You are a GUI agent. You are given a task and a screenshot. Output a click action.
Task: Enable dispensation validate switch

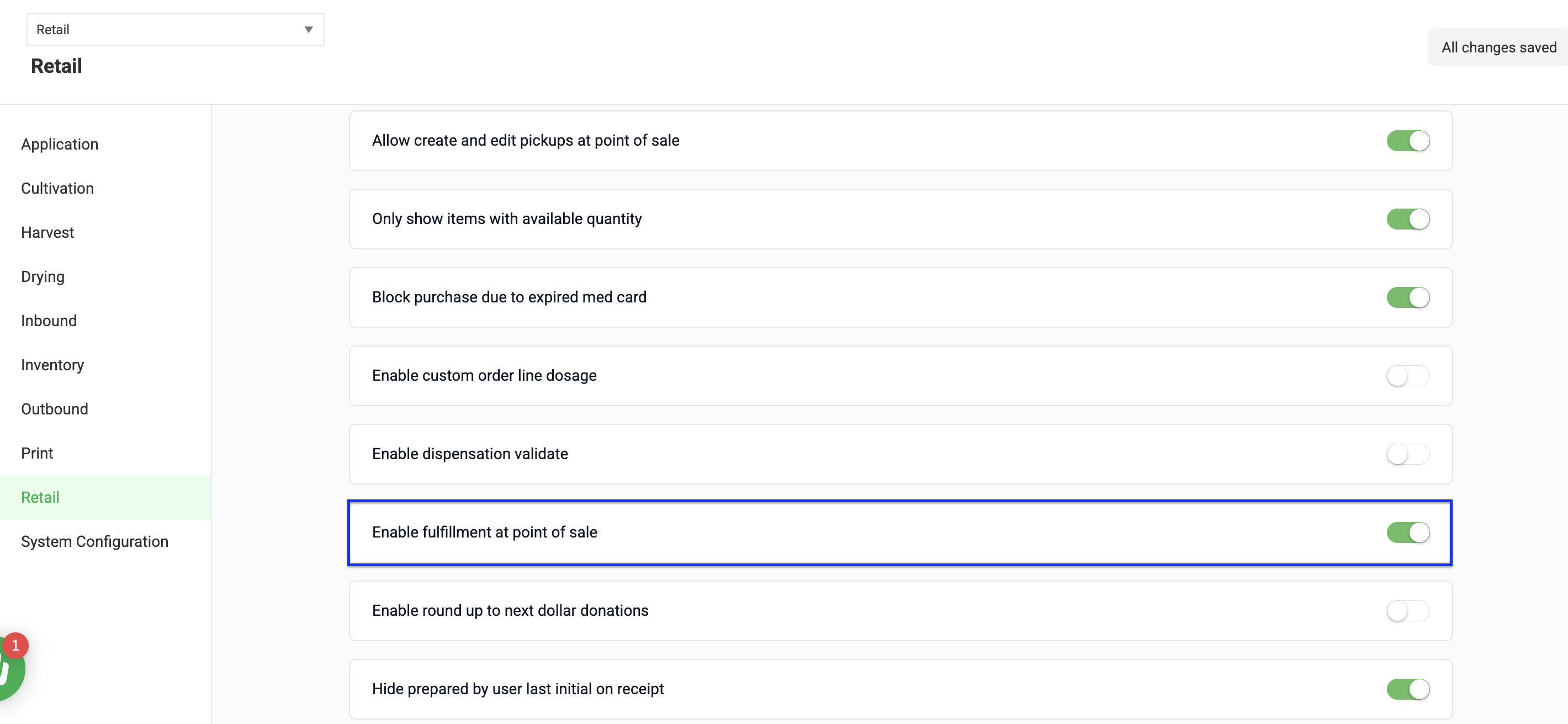pos(1408,454)
